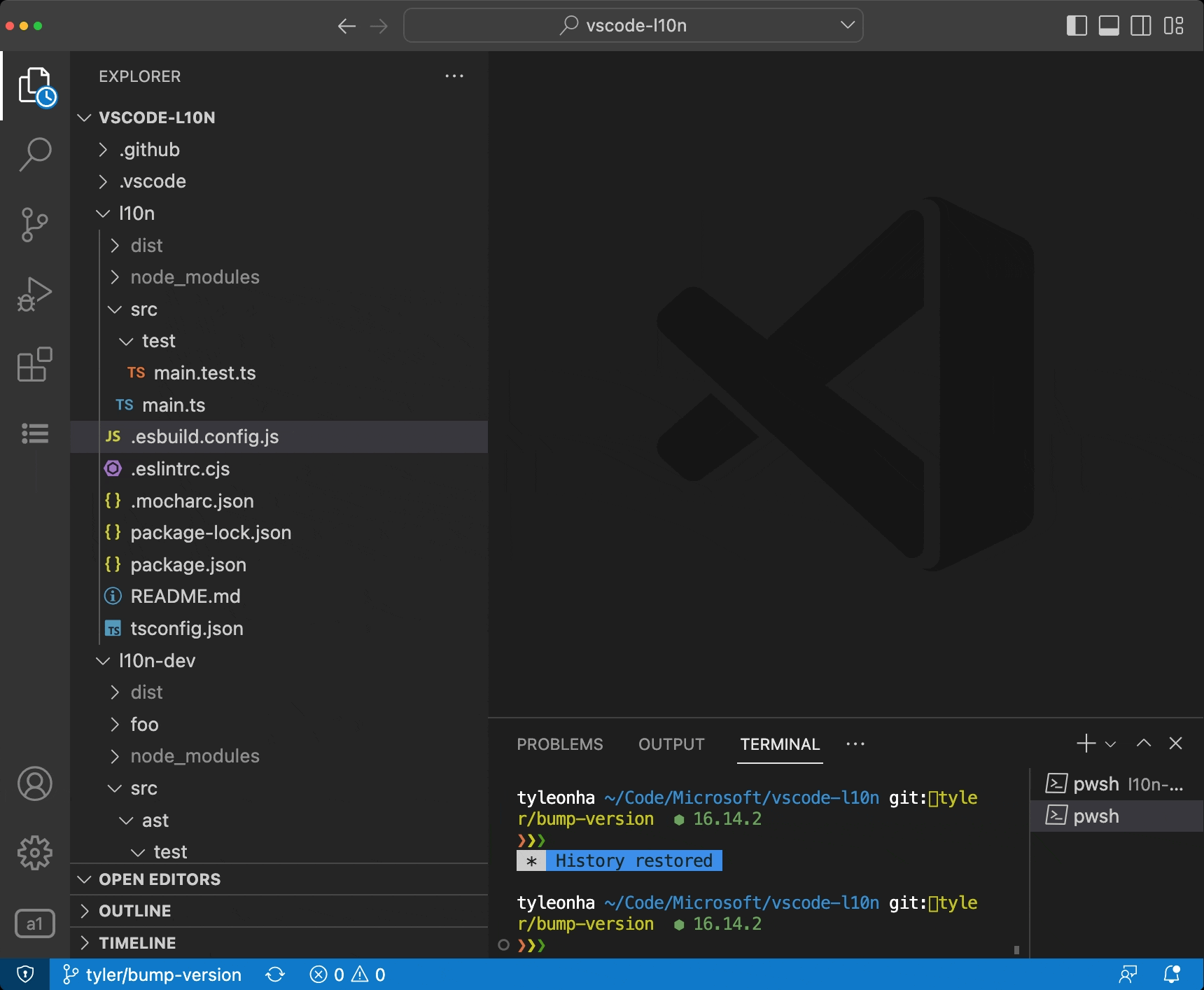Collapse src folder under l10n
1204x990 pixels.
pyautogui.click(x=115, y=309)
